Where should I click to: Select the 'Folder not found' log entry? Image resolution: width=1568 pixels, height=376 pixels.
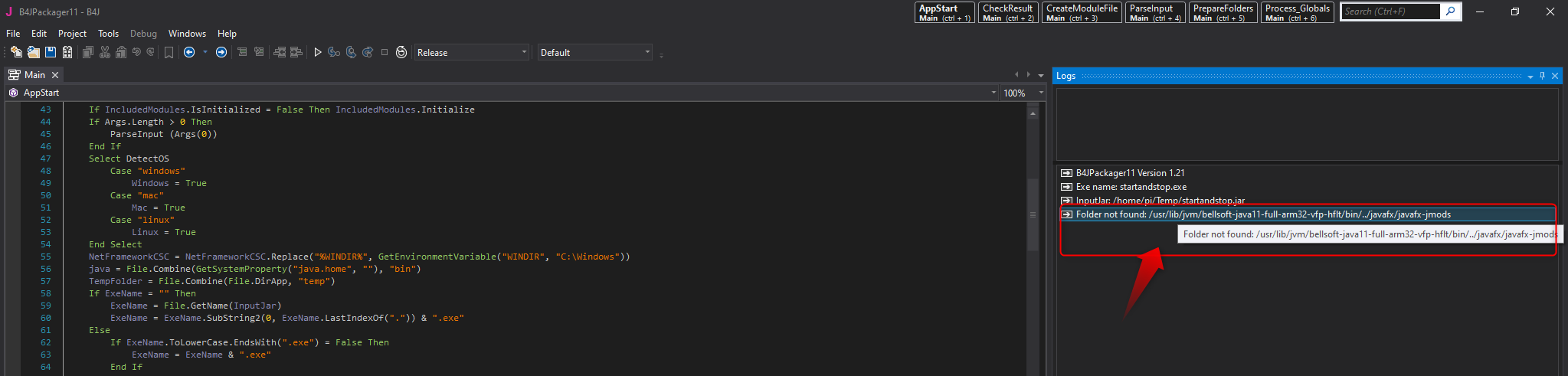click(x=1262, y=214)
